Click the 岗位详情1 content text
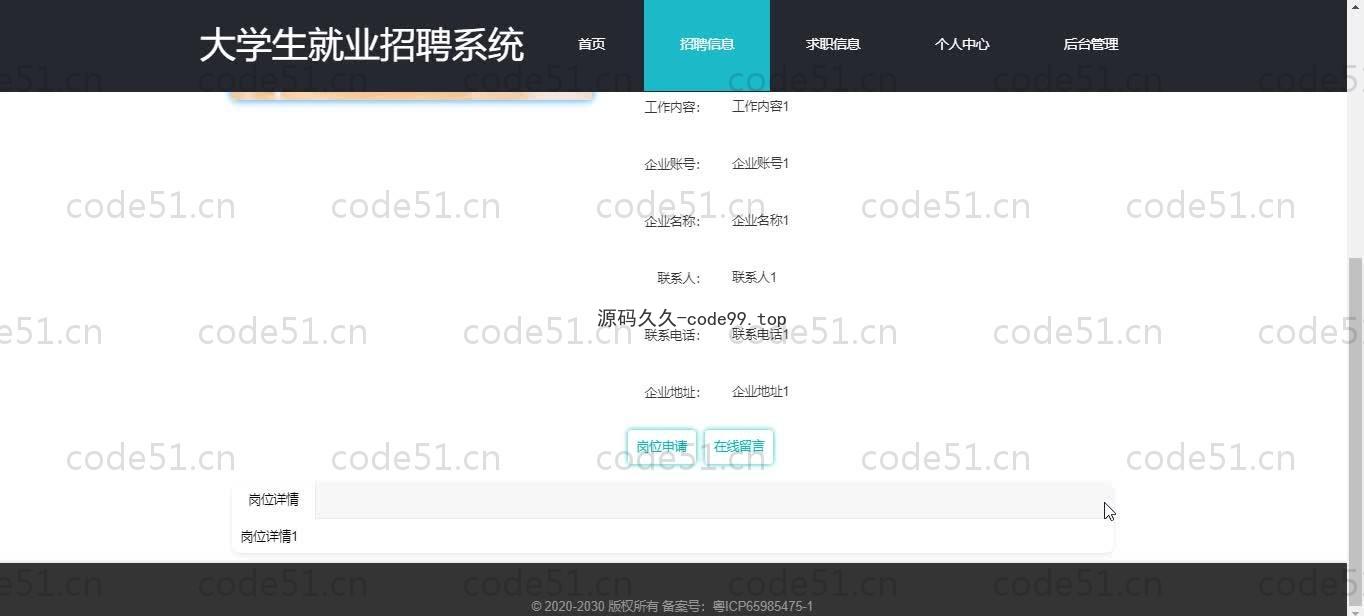Screen dimensions: 1364x616 269,537
